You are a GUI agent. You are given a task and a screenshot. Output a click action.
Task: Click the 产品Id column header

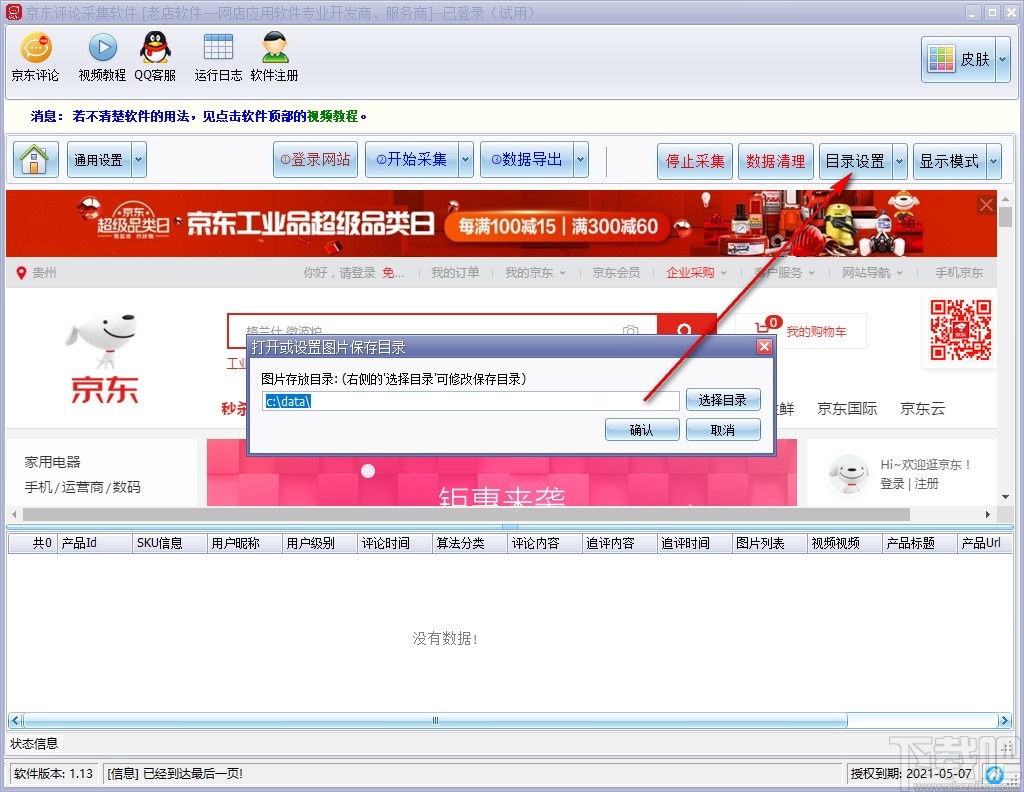tap(94, 543)
